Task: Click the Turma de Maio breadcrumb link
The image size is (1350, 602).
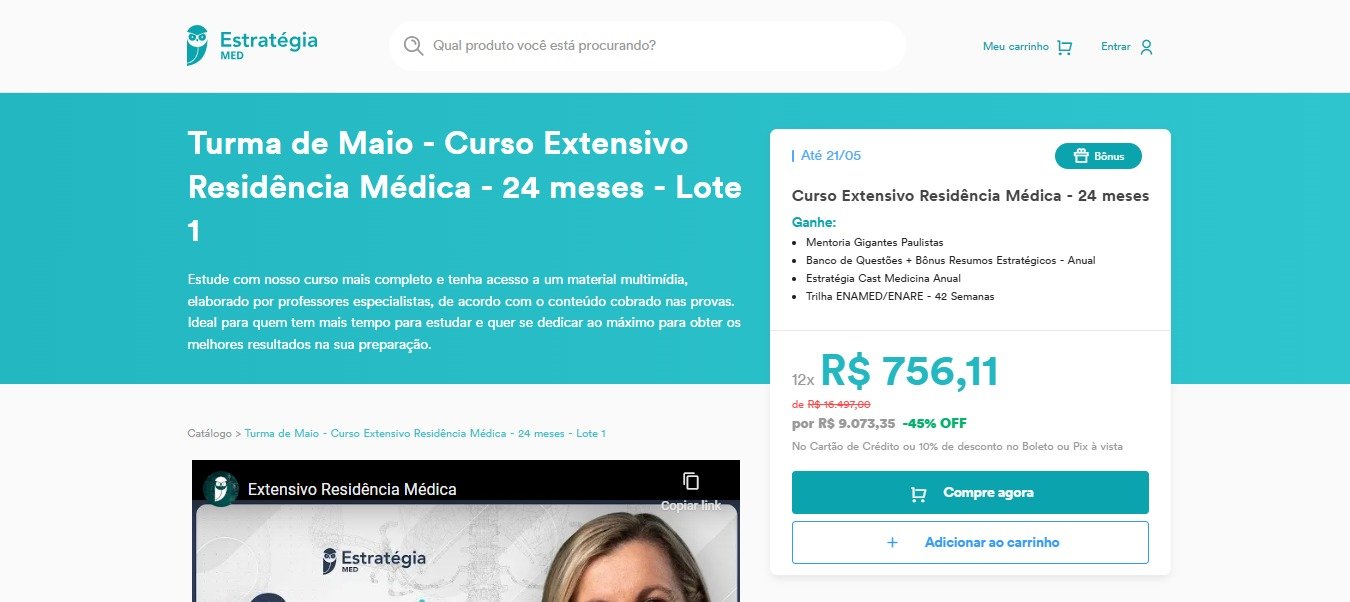Action: pos(425,433)
